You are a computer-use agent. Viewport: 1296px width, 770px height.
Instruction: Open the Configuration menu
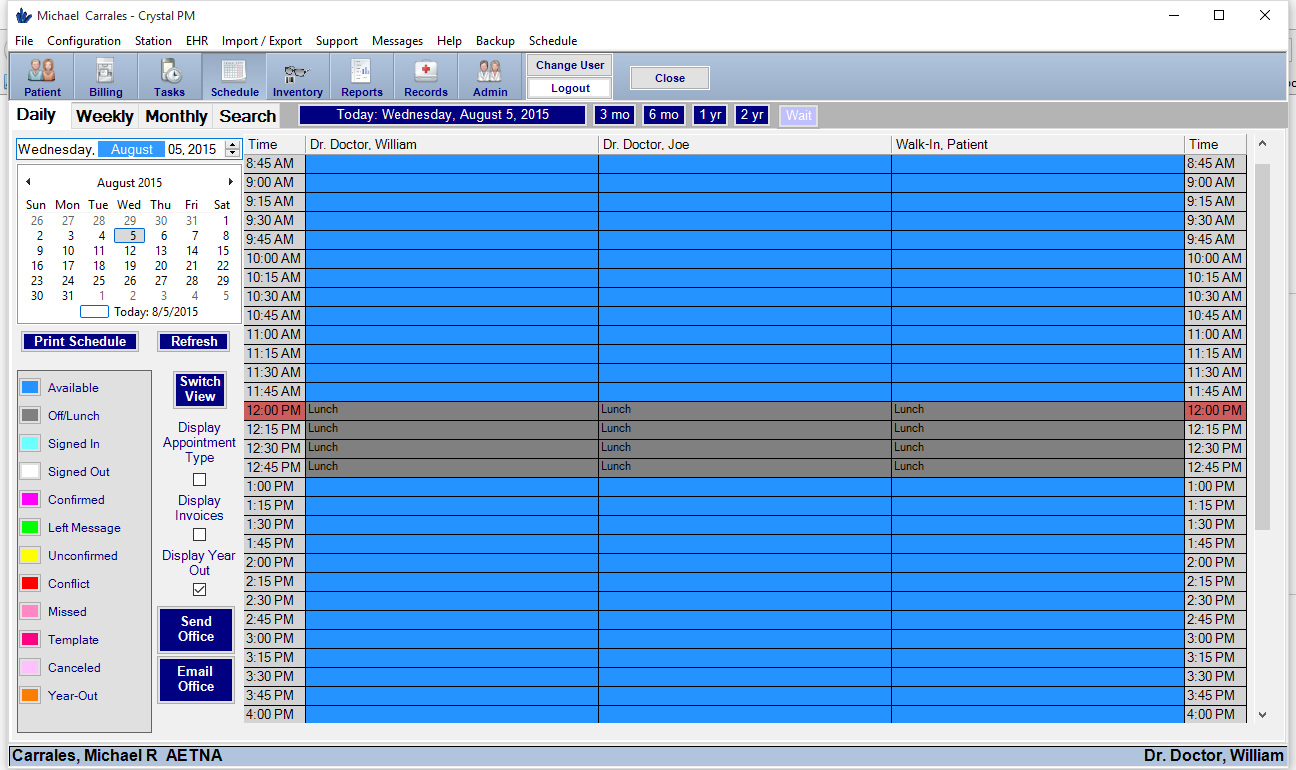[x=84, y=41]
